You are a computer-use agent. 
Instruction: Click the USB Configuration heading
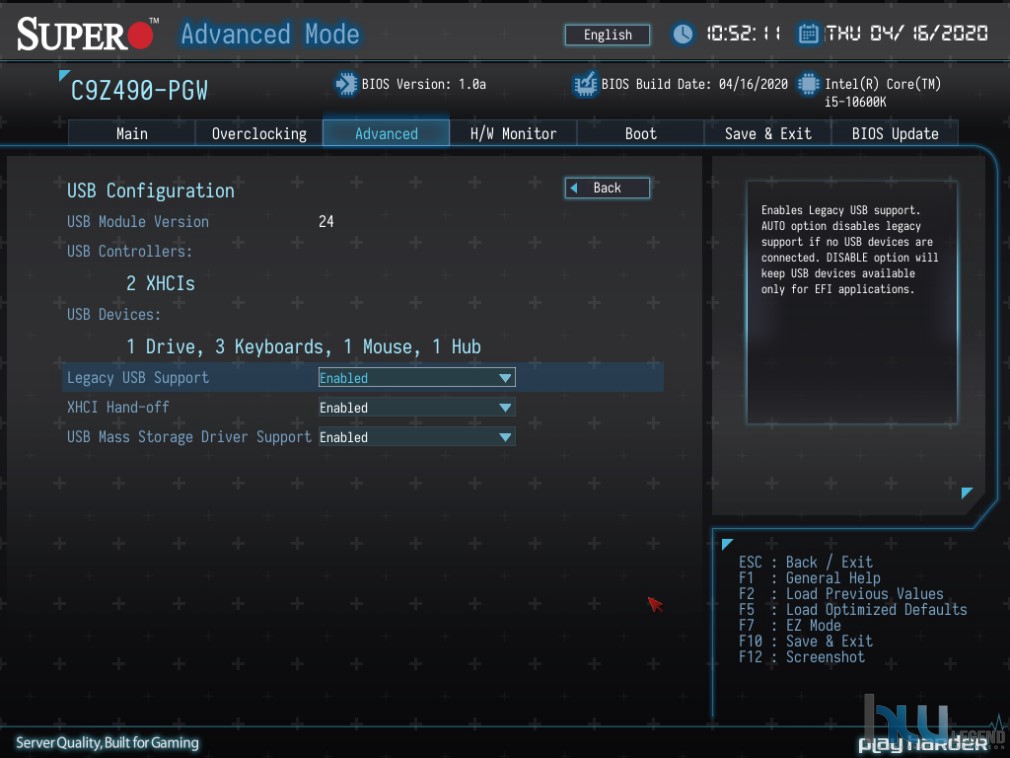pyautogui.click(x=151, y=191)
